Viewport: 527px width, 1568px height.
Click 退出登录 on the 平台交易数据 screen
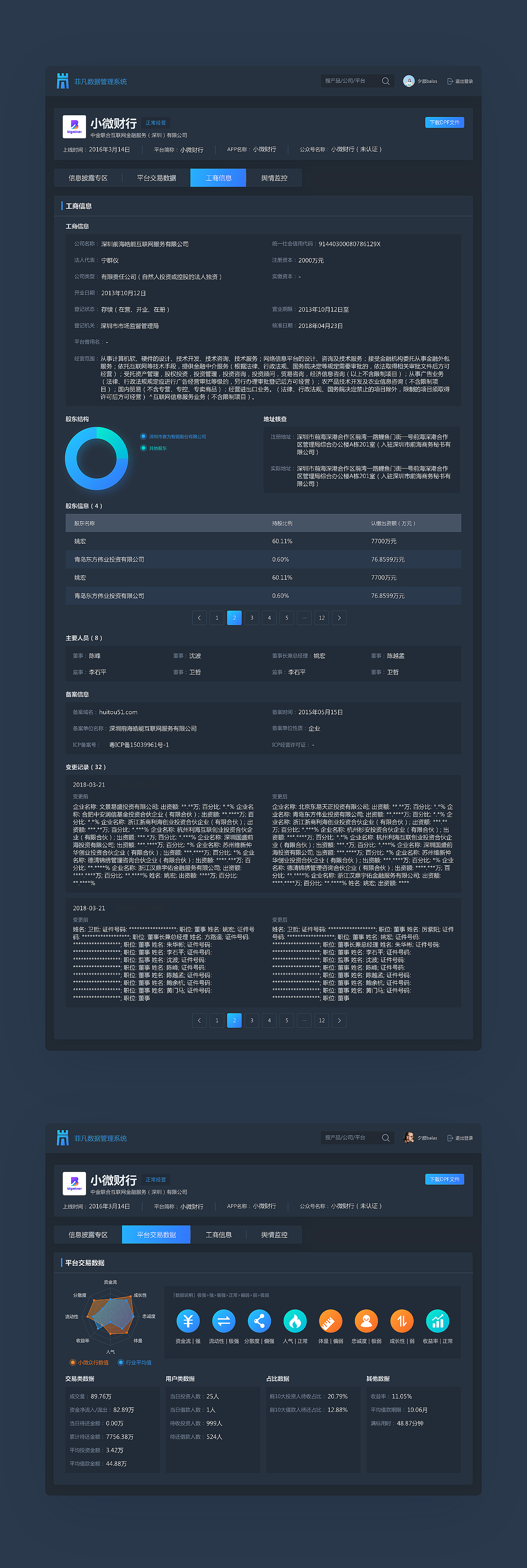[460, 1138]
